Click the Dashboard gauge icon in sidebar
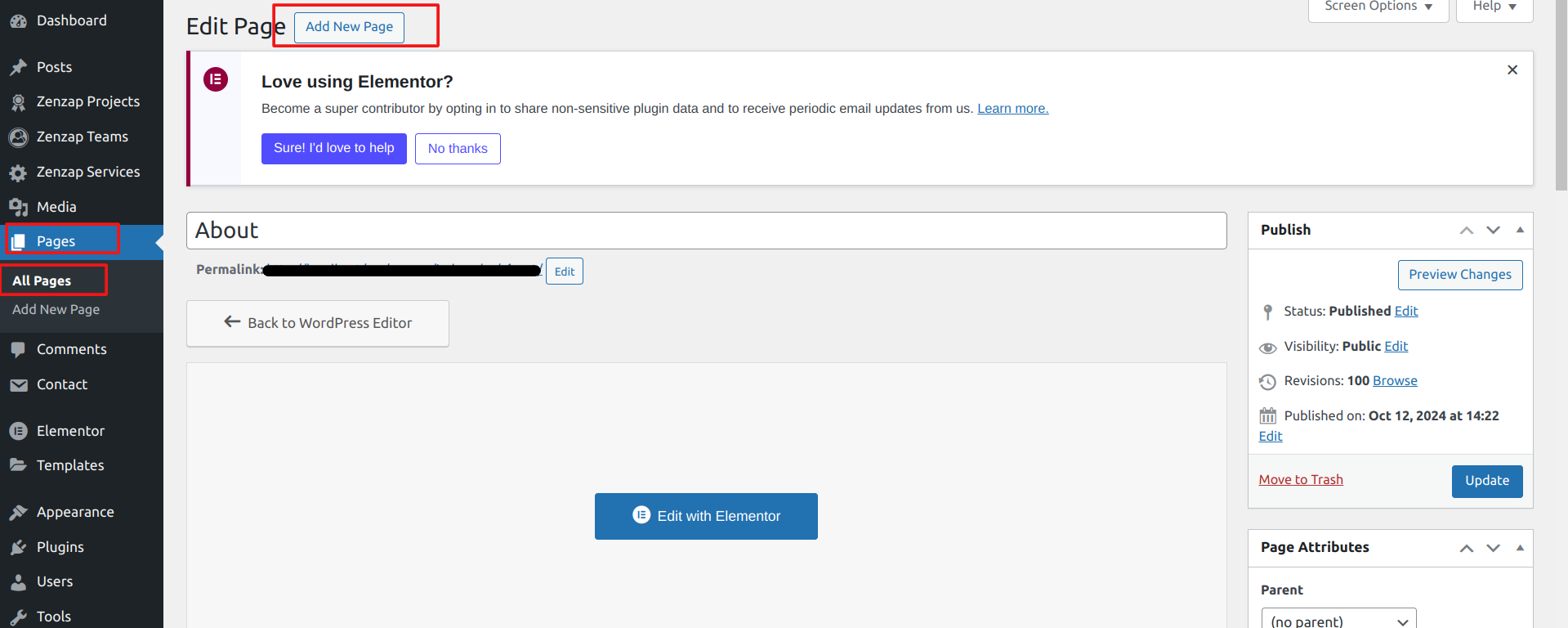 coord(18,21)
